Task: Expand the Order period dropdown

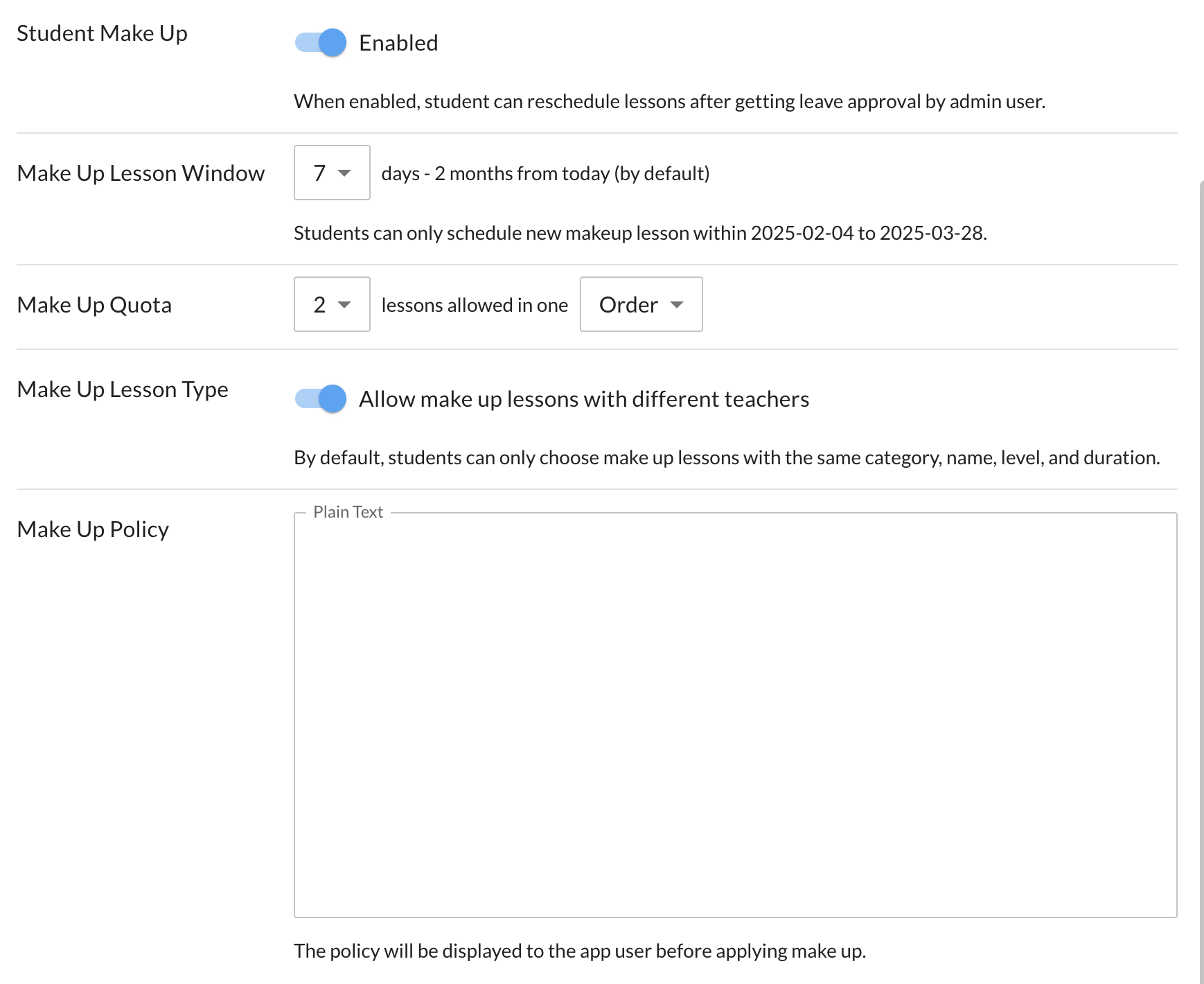Action: (641, 304)
